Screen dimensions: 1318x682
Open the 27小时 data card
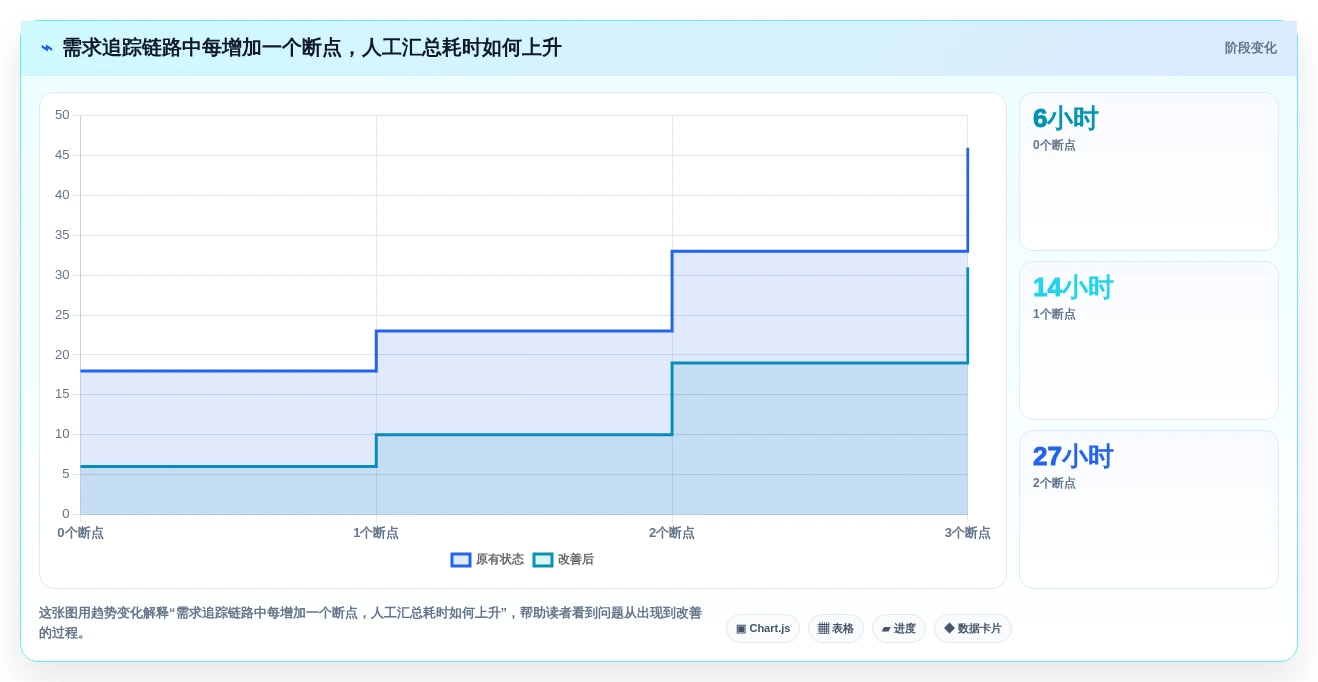pyautogui.click(x=1149, y=510)
